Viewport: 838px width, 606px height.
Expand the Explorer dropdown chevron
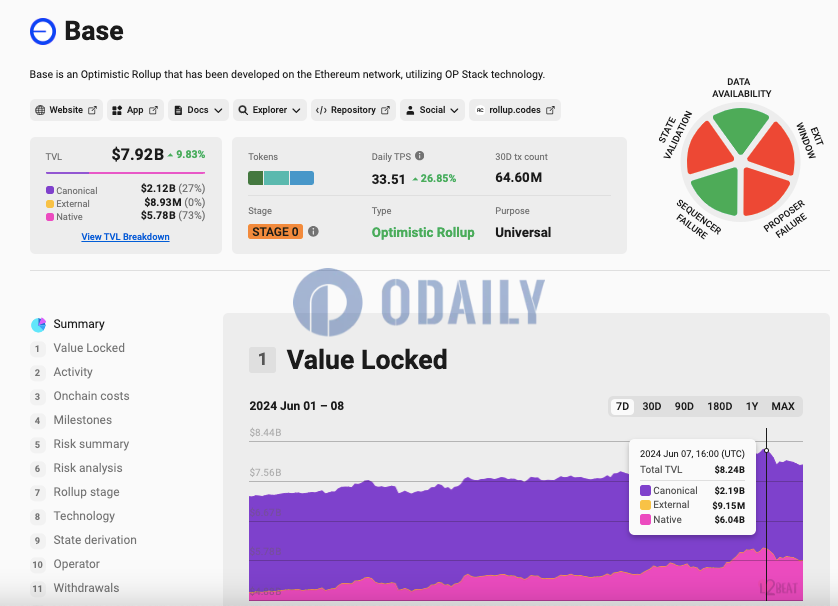point(296,110)
